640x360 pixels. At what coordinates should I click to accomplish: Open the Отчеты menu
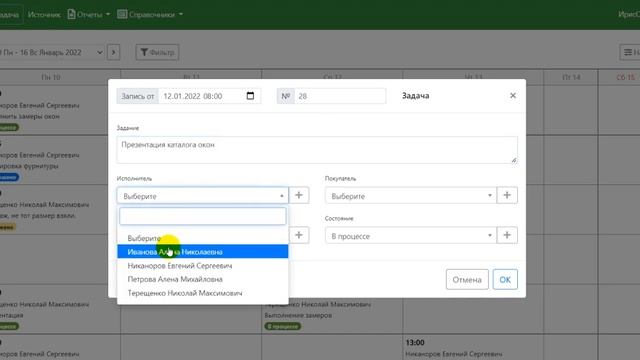click(89, 15)
